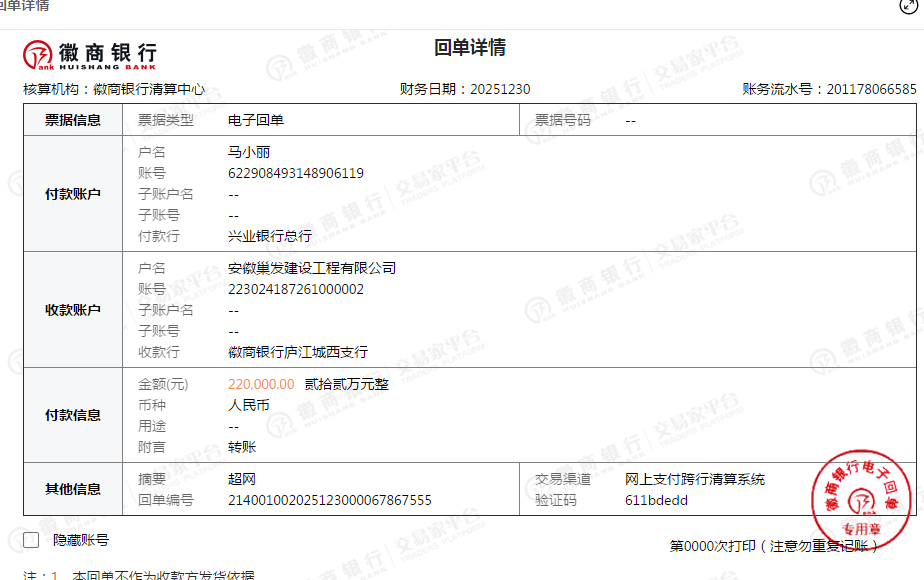Click the accounting date 20251230
The image size is (924, 580).
pos(499,89)
